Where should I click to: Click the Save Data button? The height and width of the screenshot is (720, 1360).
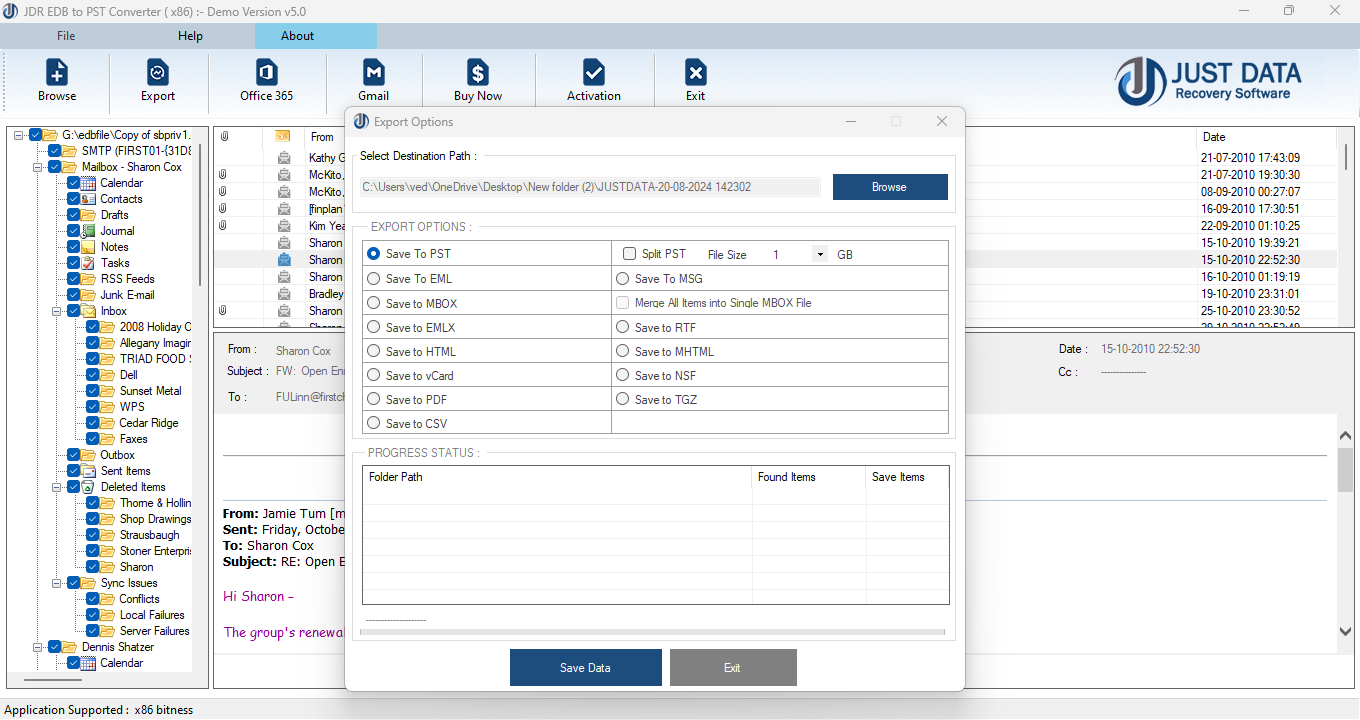click(x=585, y=667)
